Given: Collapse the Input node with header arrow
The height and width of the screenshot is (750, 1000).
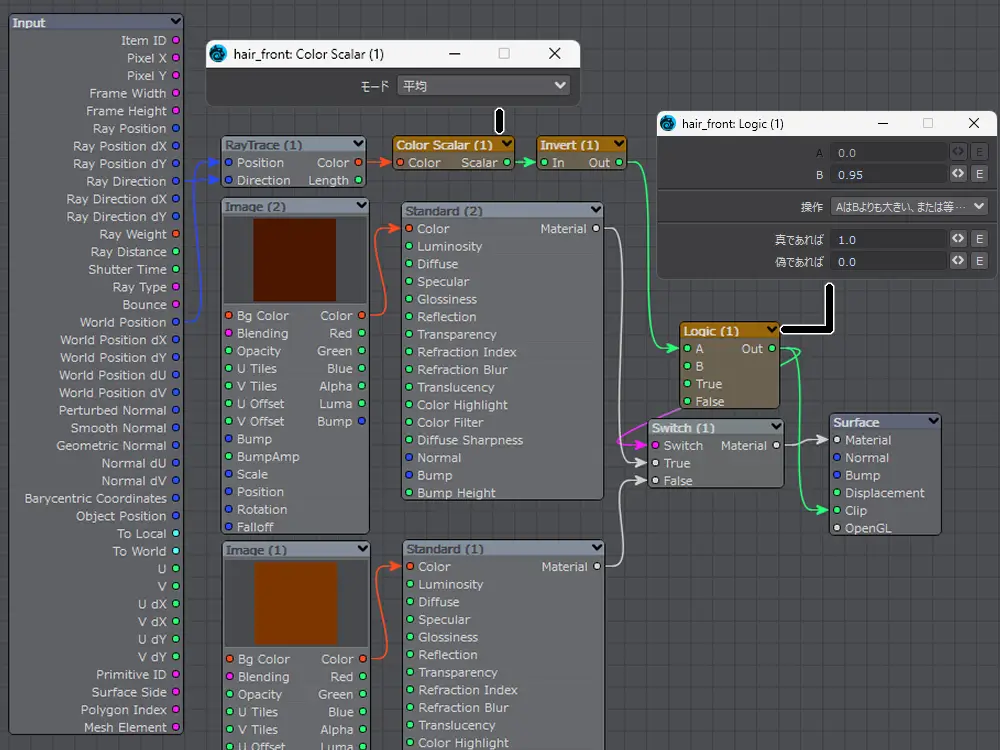Looking at the screenshot, I should tap(176, 22).
